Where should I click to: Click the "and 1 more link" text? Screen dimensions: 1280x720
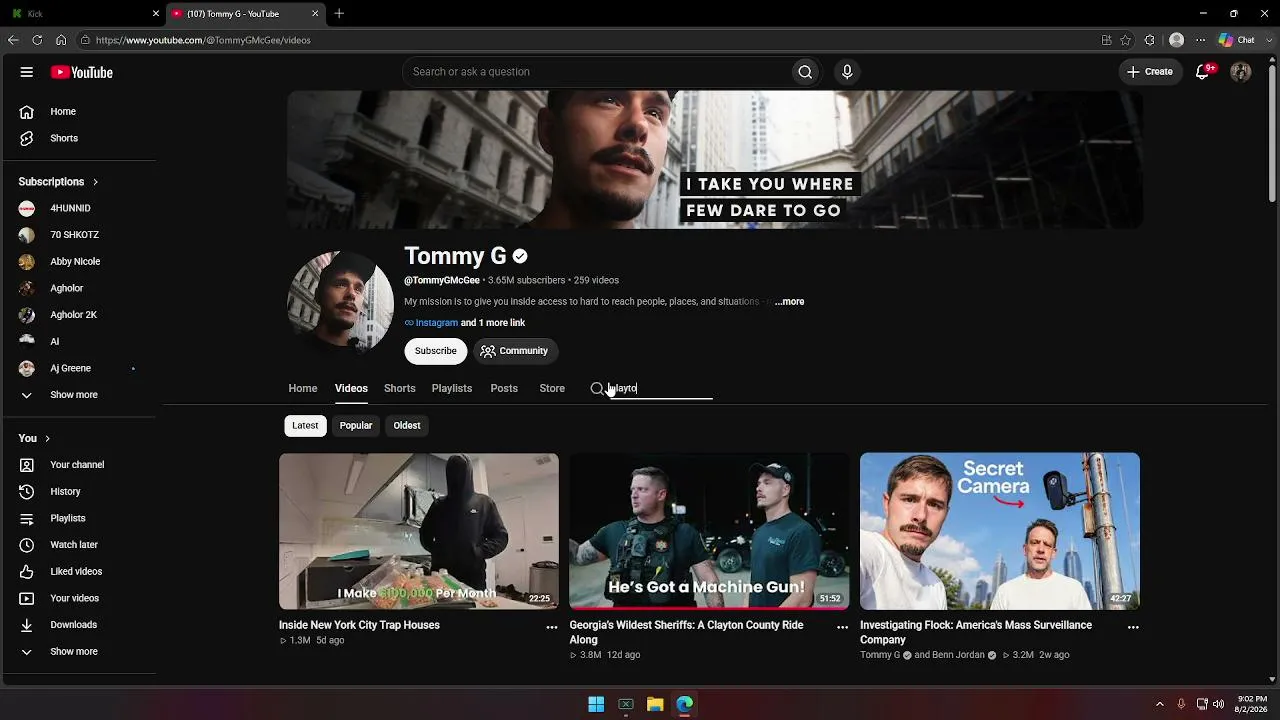tap(493, 323)
